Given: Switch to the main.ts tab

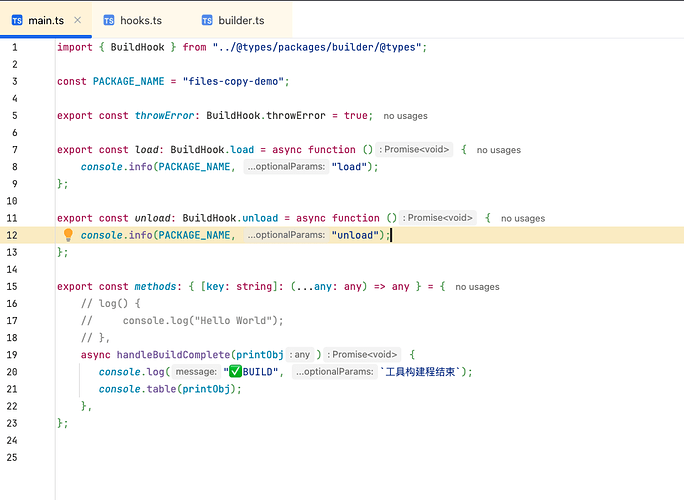Looking at the screenshot, I should 46,21.
